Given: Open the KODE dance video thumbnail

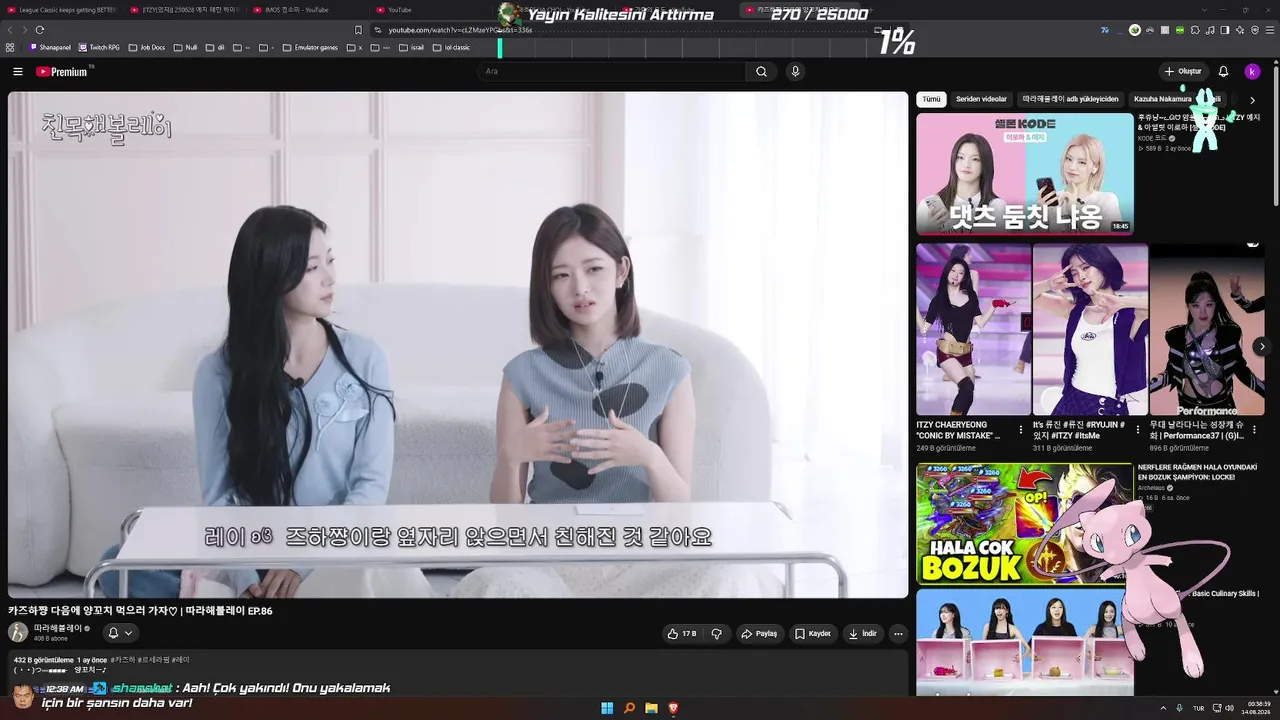Looking at the screenshot, I should tap(1025, 174).
